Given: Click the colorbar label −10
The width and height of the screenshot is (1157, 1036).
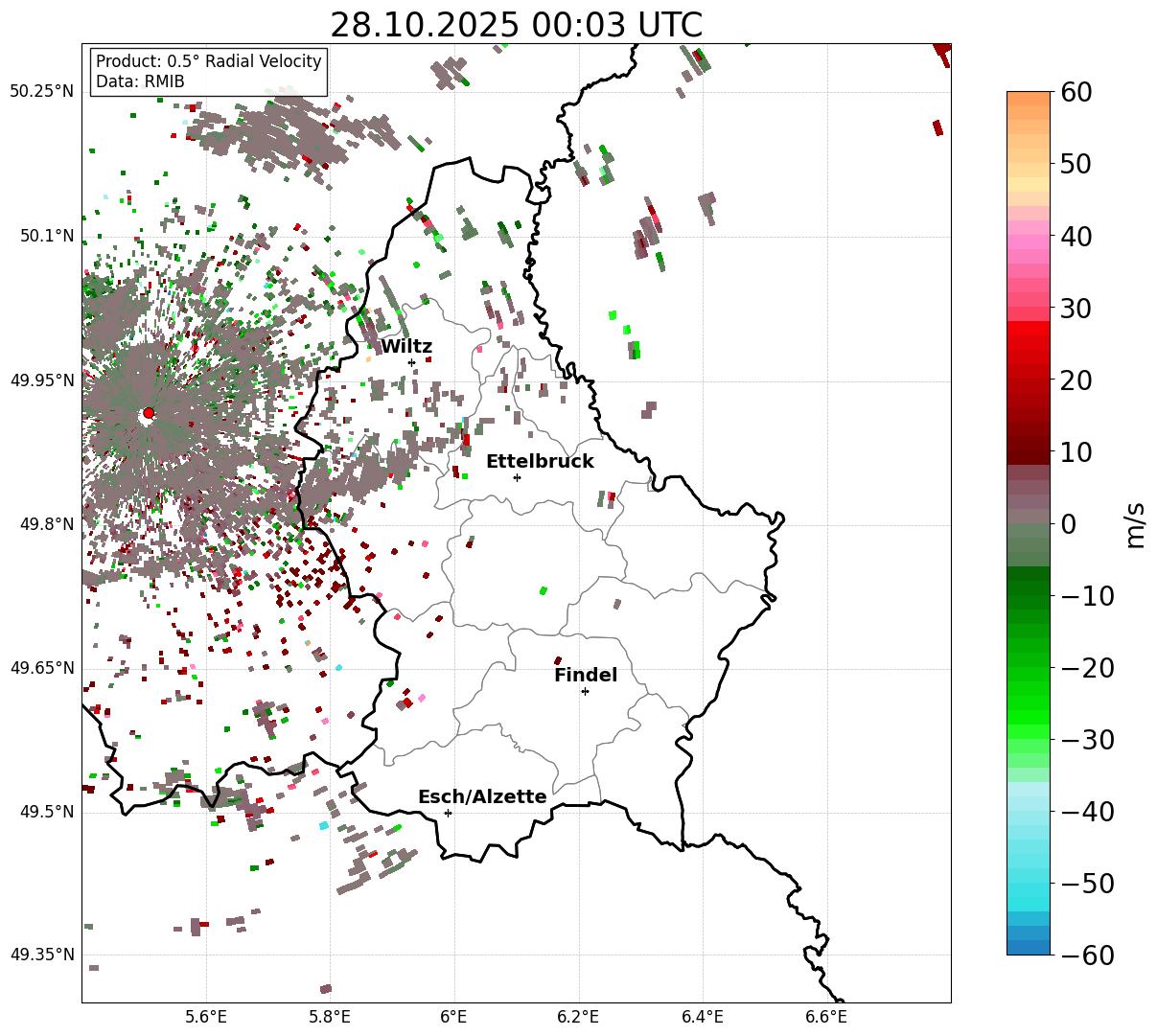Looking at the screenshot, I should point(1087,595).
